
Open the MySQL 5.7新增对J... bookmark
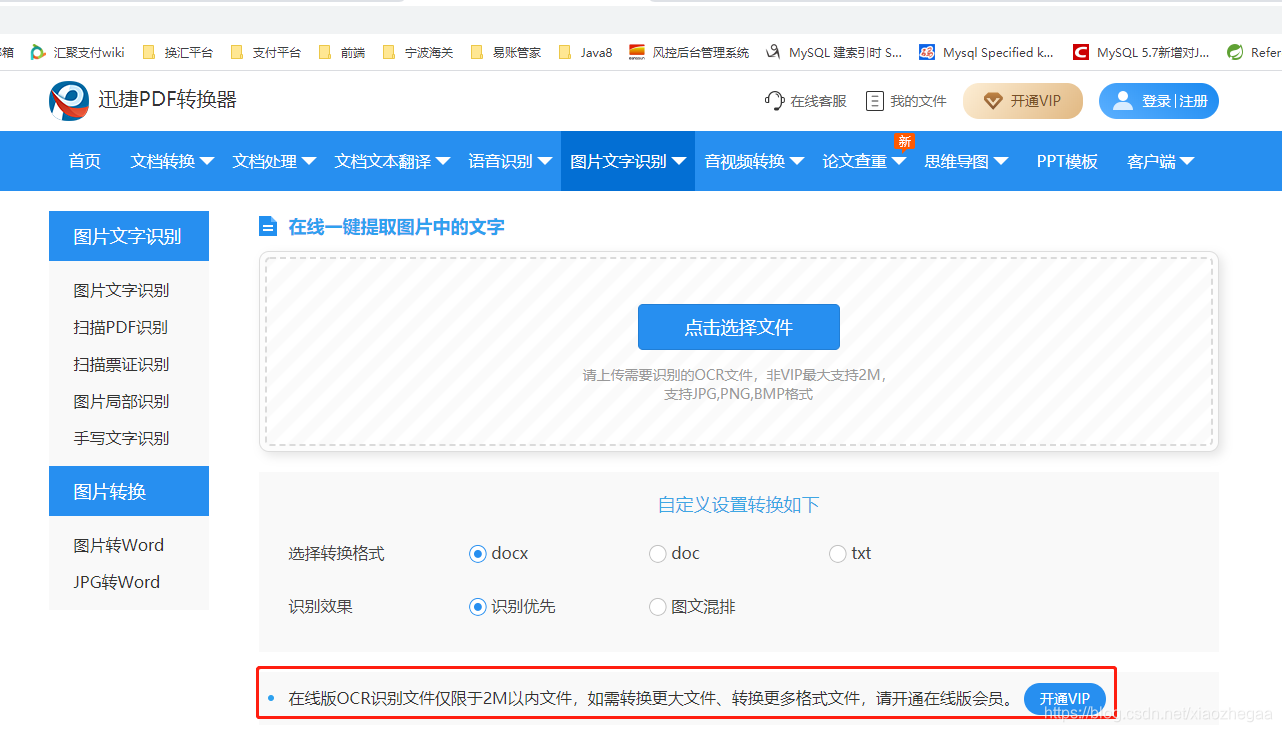click(x=1141, y=52)
